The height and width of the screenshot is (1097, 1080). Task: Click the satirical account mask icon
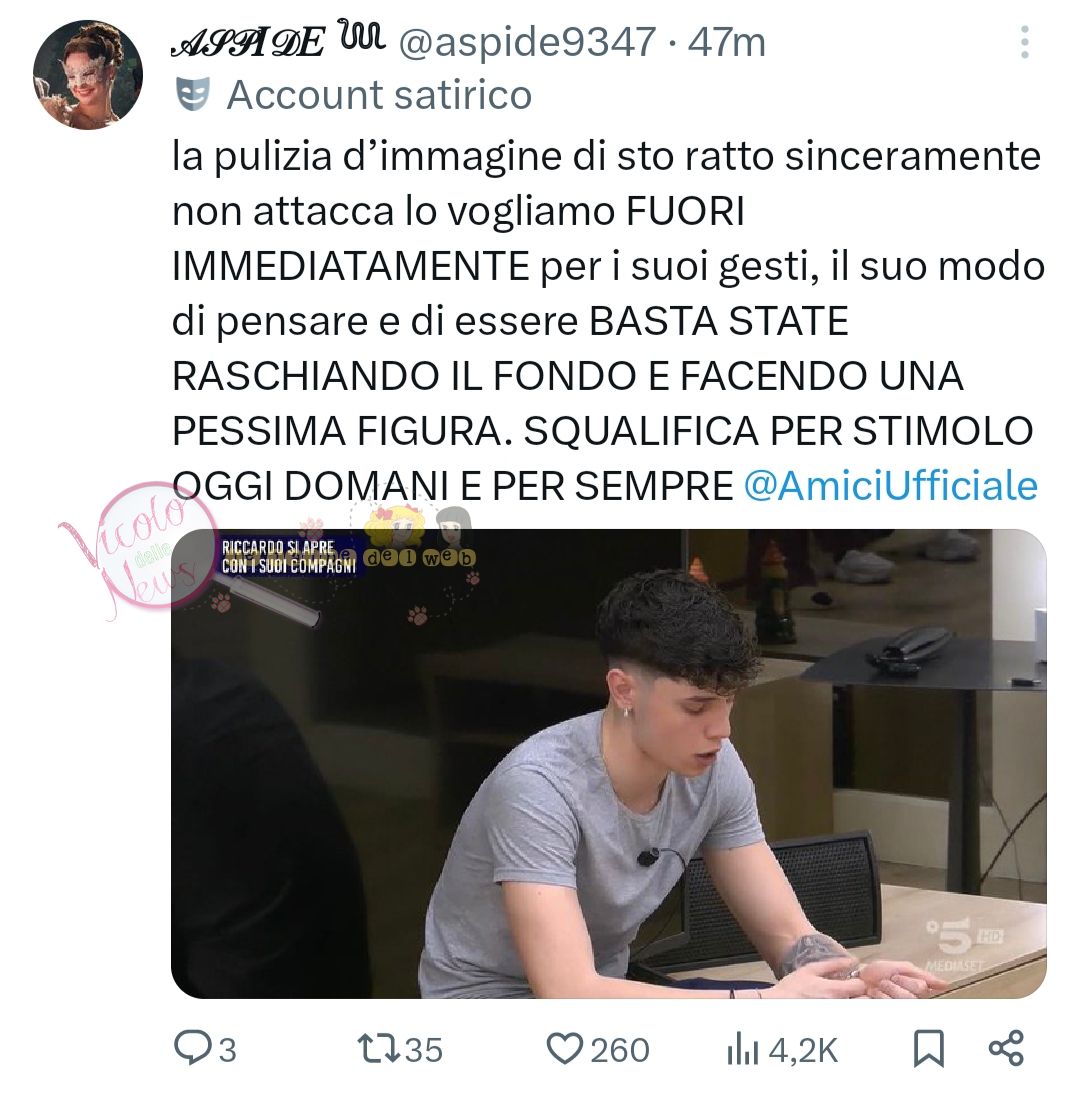pos(193,94)
